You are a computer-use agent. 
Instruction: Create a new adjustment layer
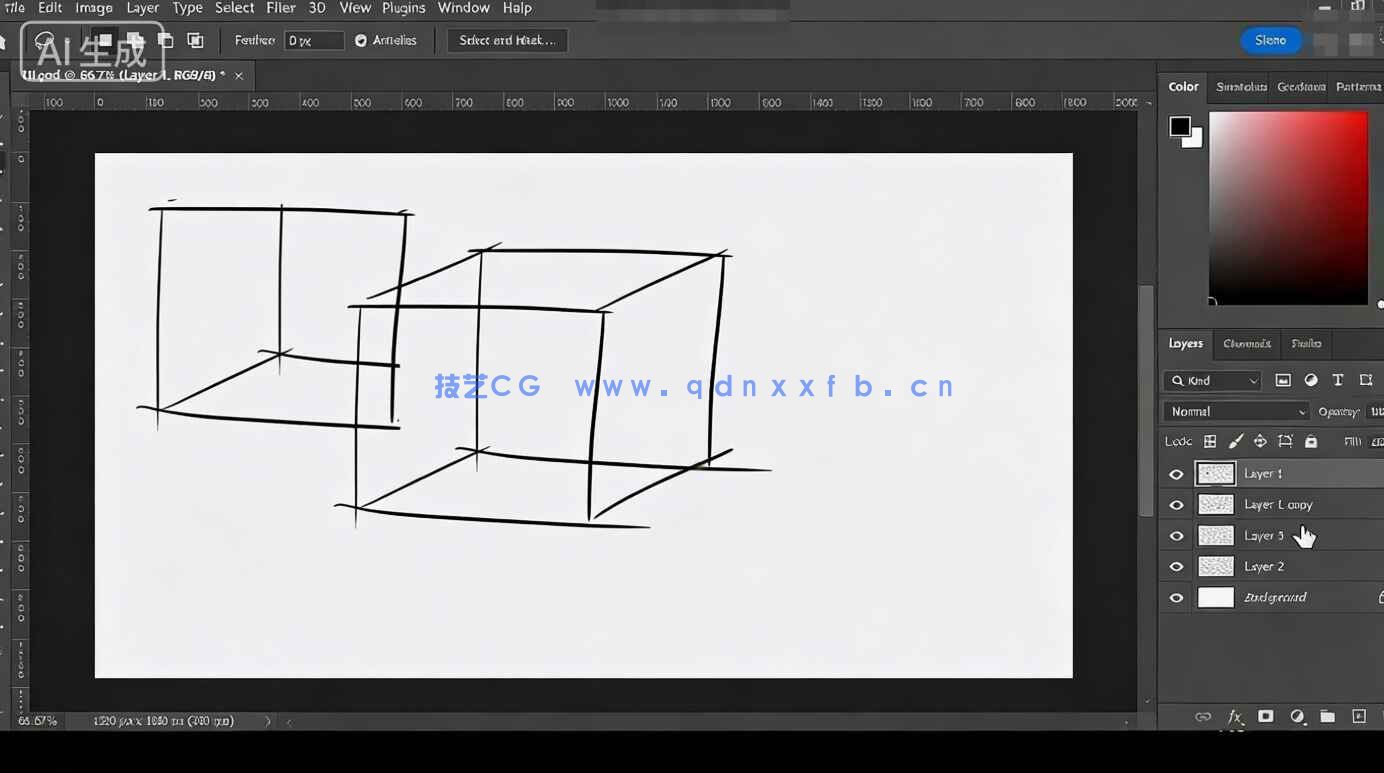coord(1297,717)
